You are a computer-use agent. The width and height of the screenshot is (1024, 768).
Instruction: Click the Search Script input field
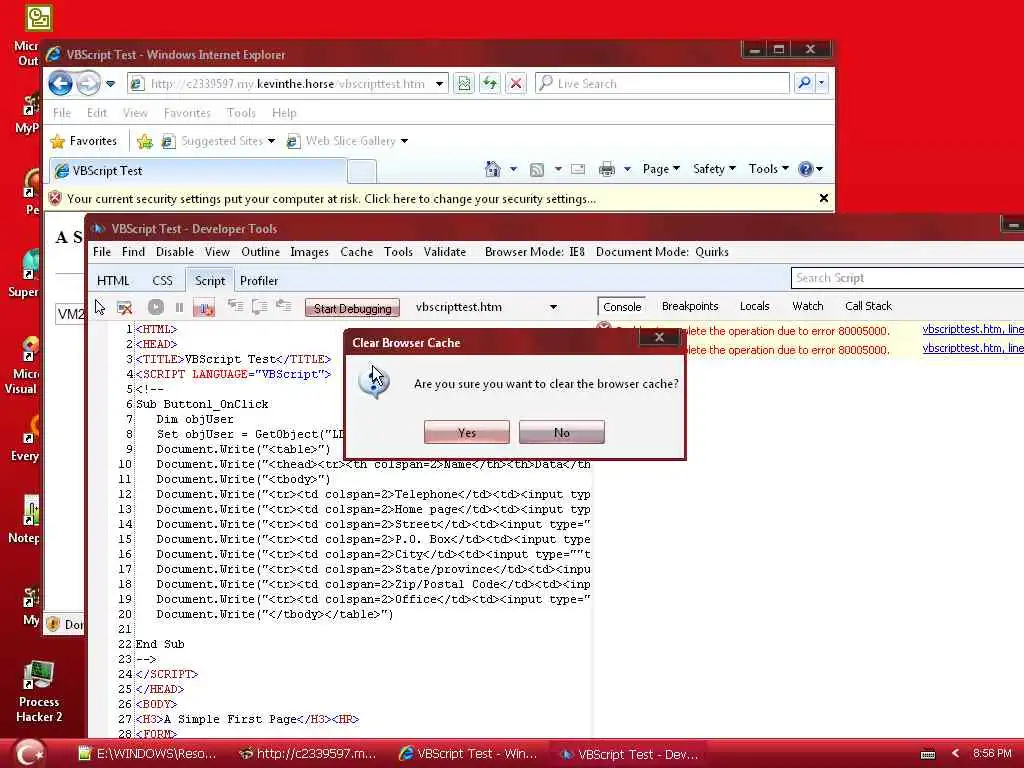point(908,278)
